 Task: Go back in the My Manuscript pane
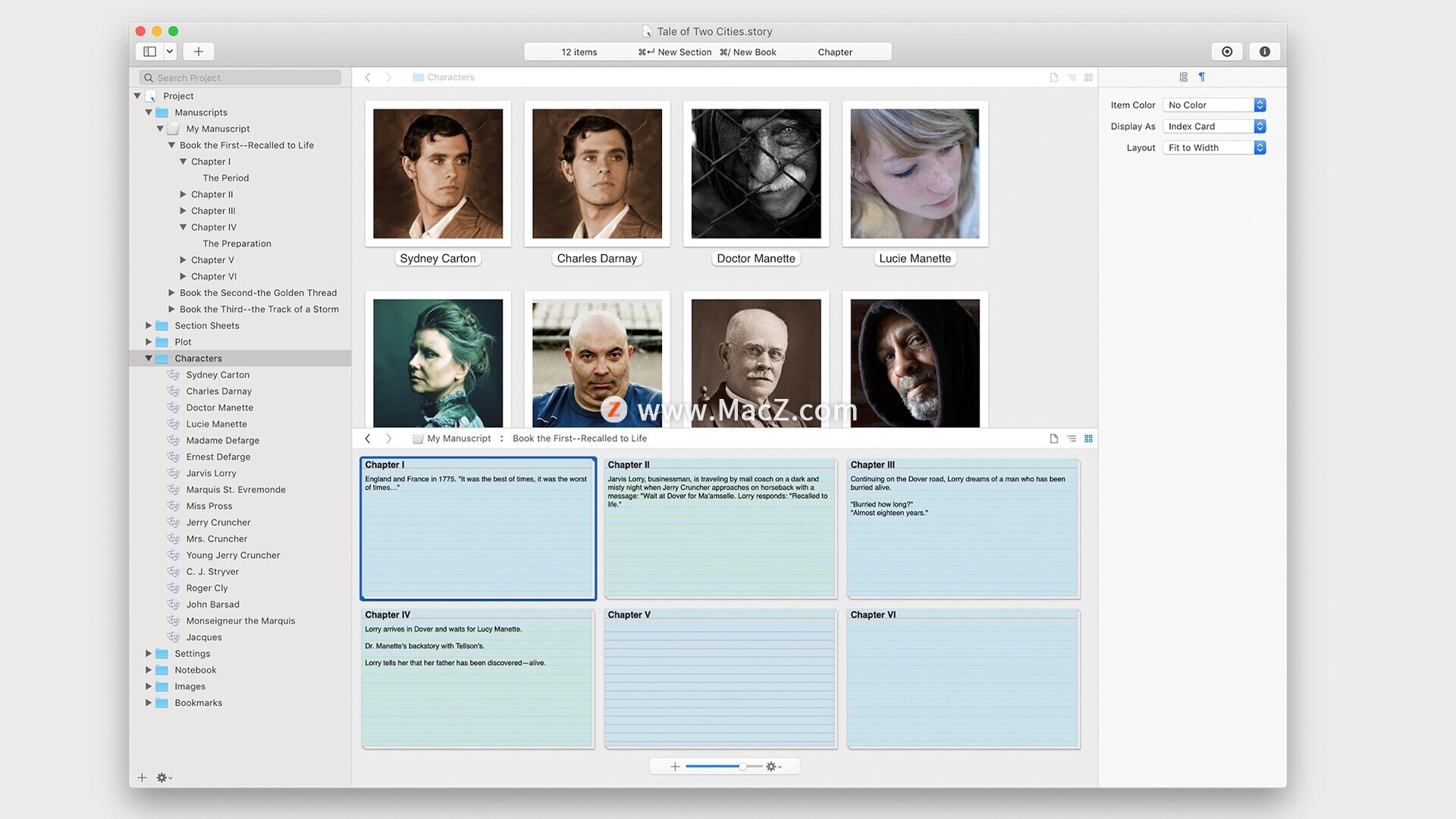pyautogui.click(x=368, y=438)
